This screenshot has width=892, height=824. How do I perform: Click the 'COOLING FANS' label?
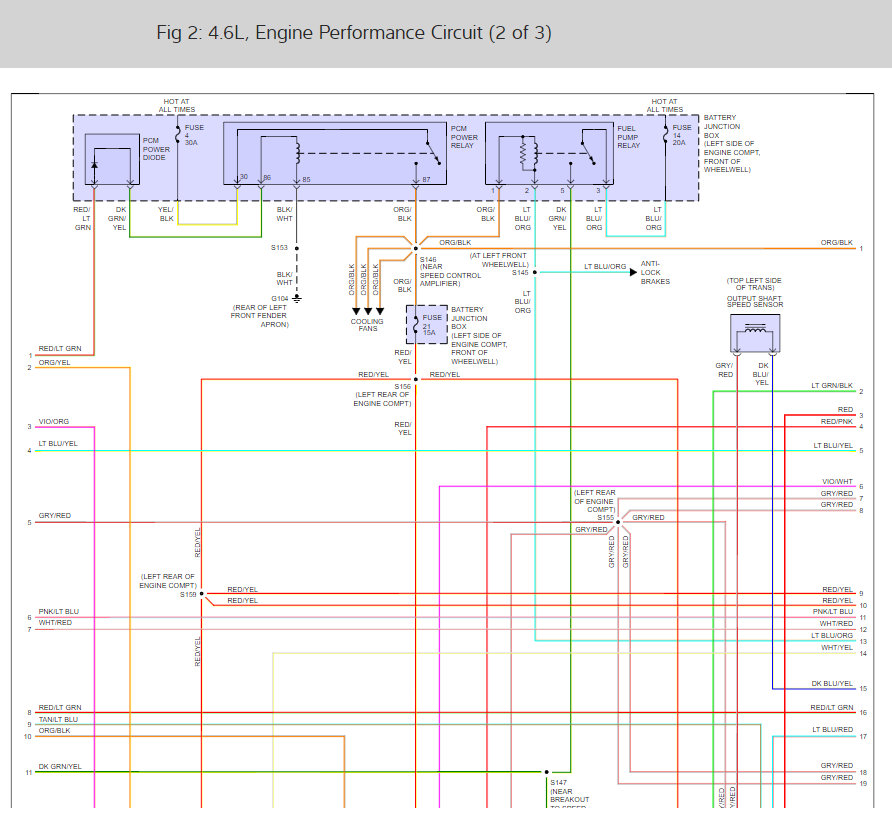(x=367, y=325)
